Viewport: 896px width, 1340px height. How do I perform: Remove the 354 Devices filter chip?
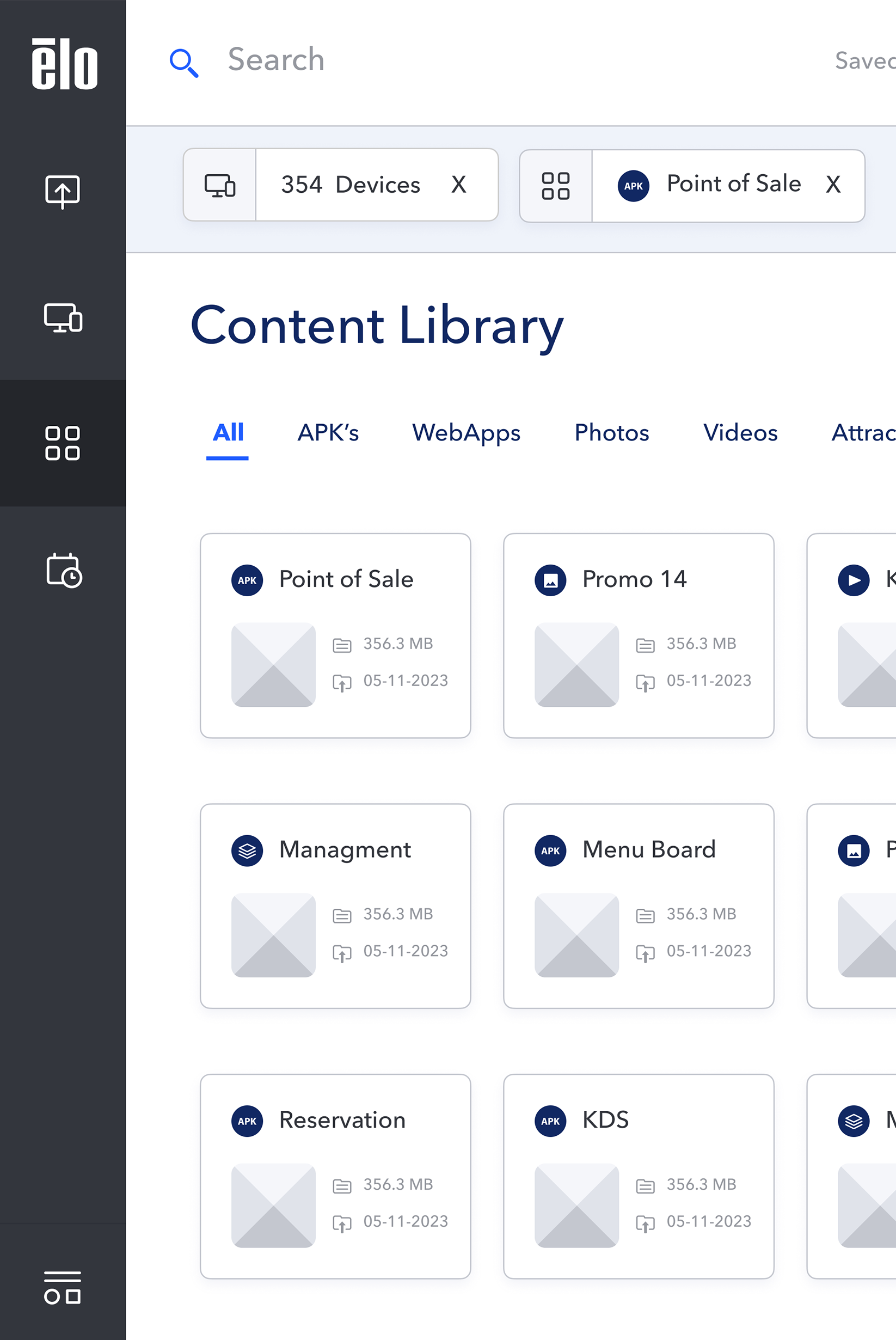[459, 185]
